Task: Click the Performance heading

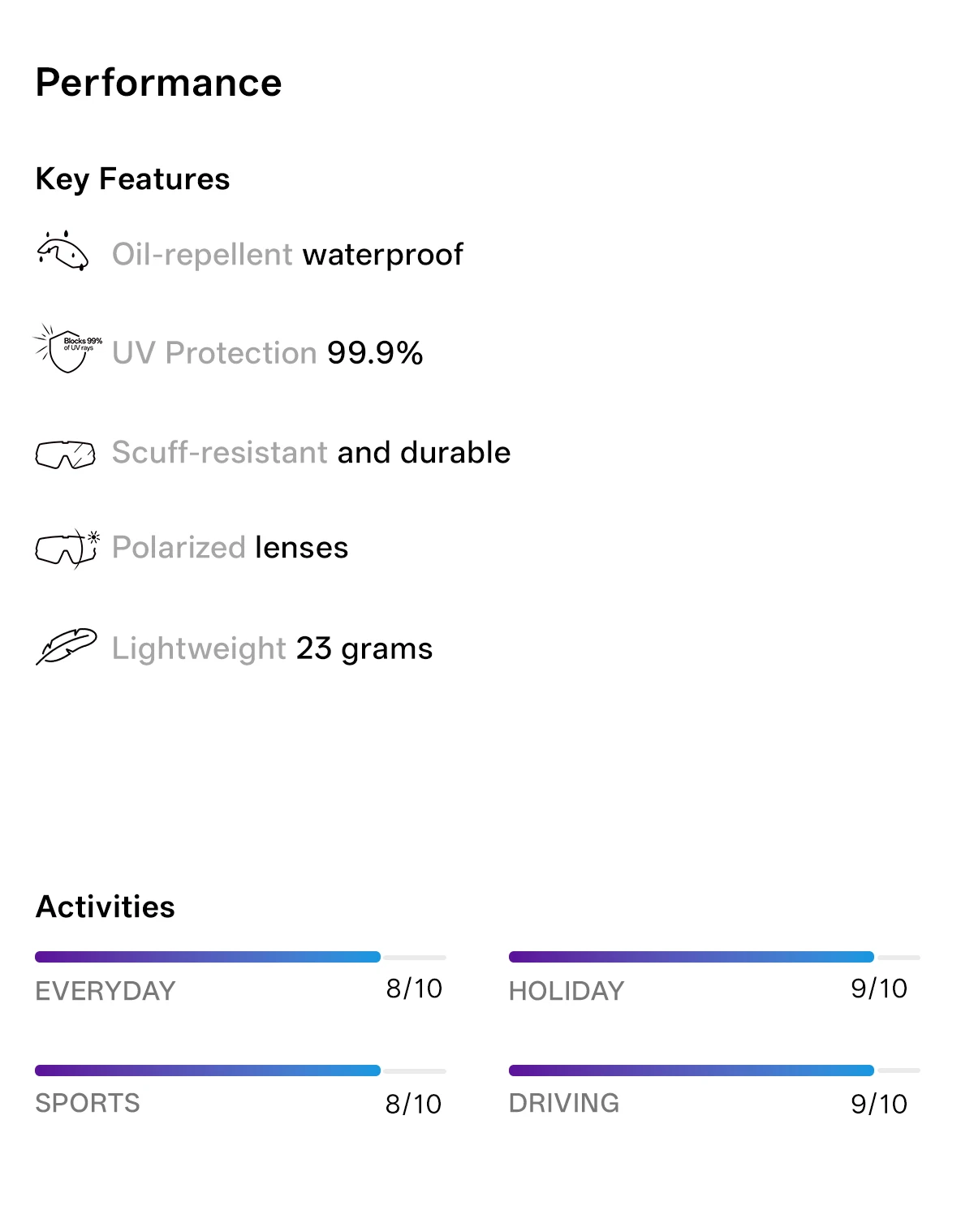Action: point(159,83)
